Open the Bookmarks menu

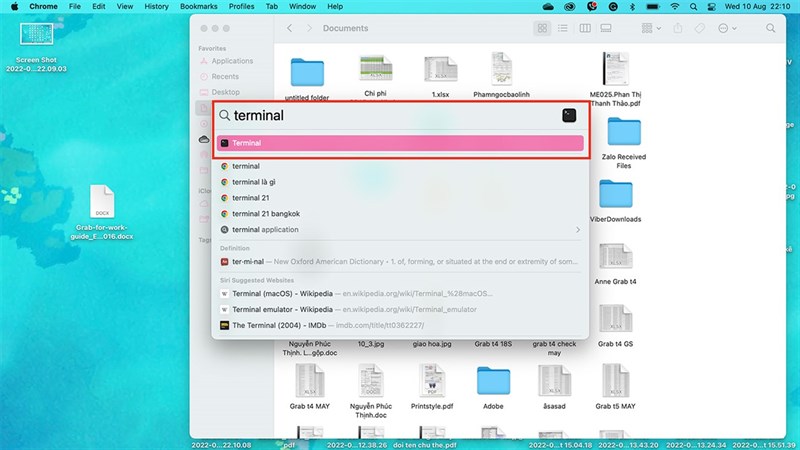pos(200,7)
